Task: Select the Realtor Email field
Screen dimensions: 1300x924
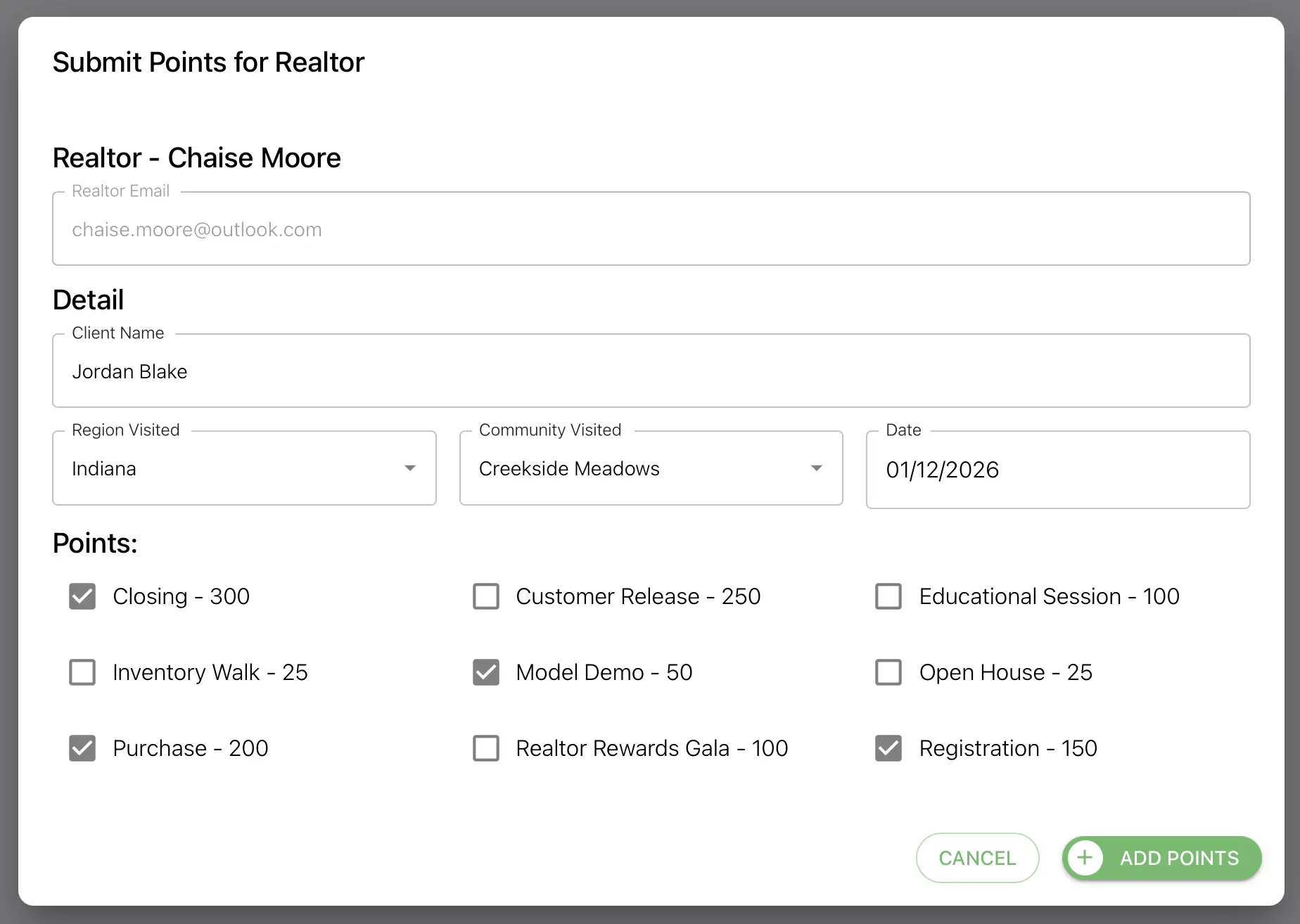Action: (x=651, y=229)
